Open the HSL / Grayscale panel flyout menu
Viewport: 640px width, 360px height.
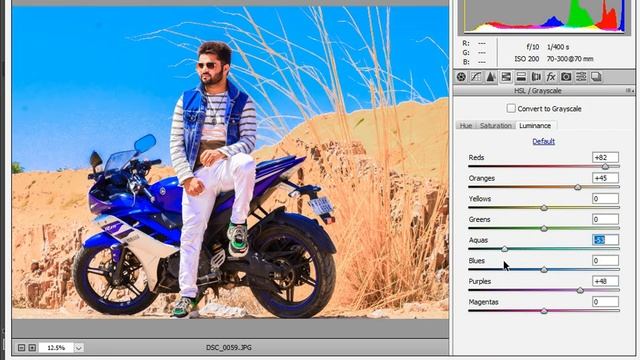629,91
